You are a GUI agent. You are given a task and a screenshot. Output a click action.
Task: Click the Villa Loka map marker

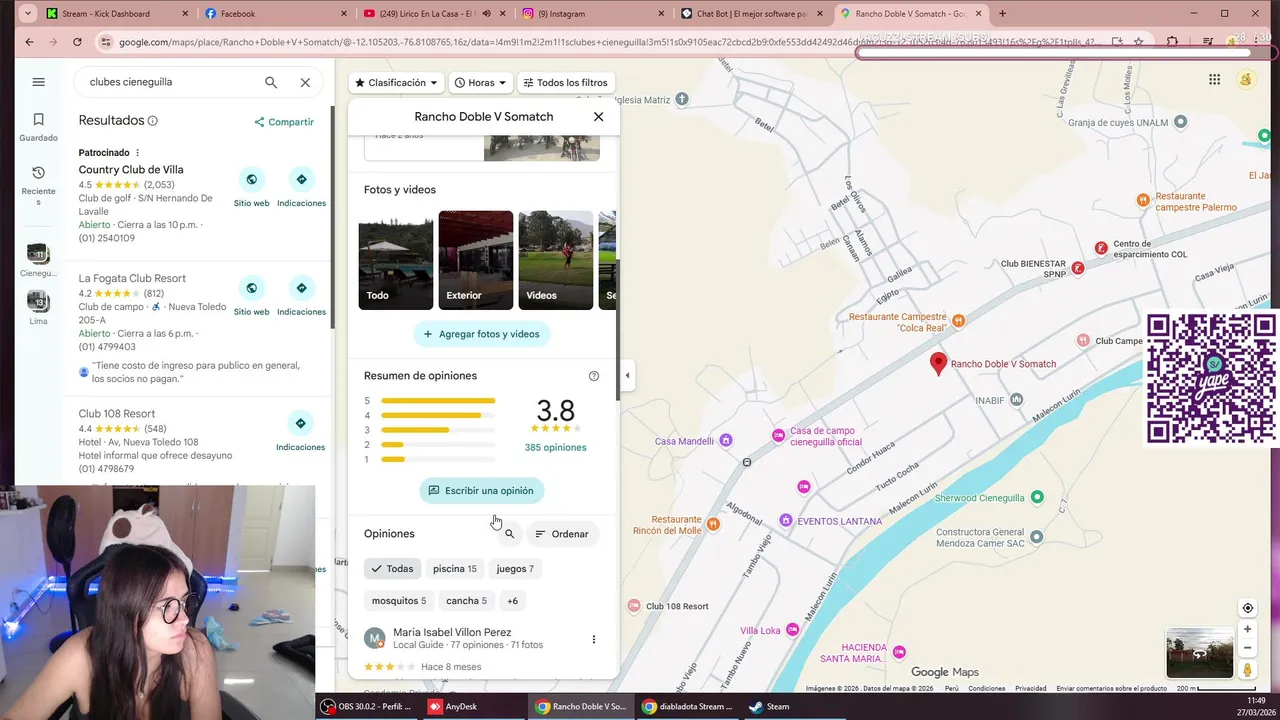[x=793, y=629]
